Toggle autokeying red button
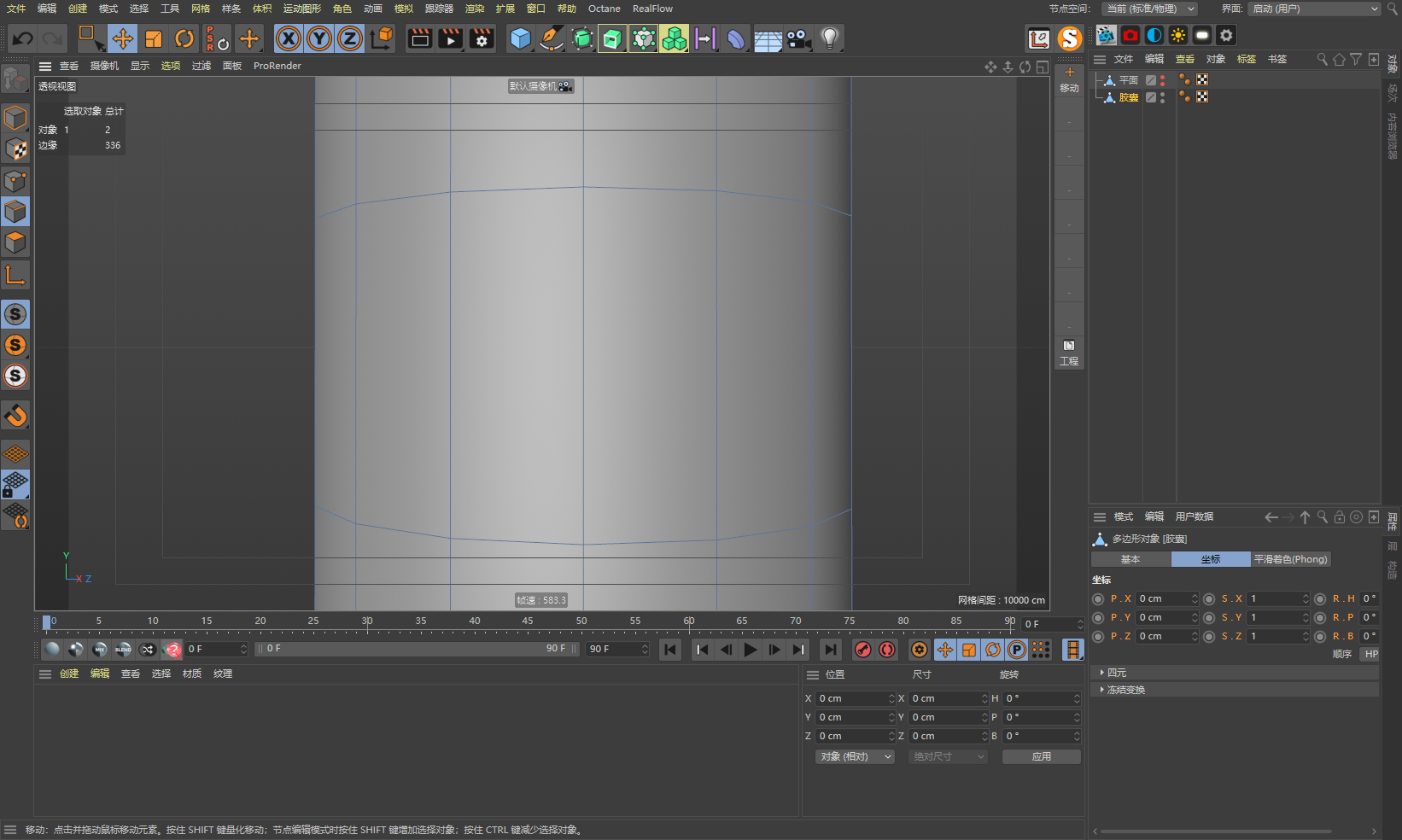The image size is (1402, 840). point(888,650)
